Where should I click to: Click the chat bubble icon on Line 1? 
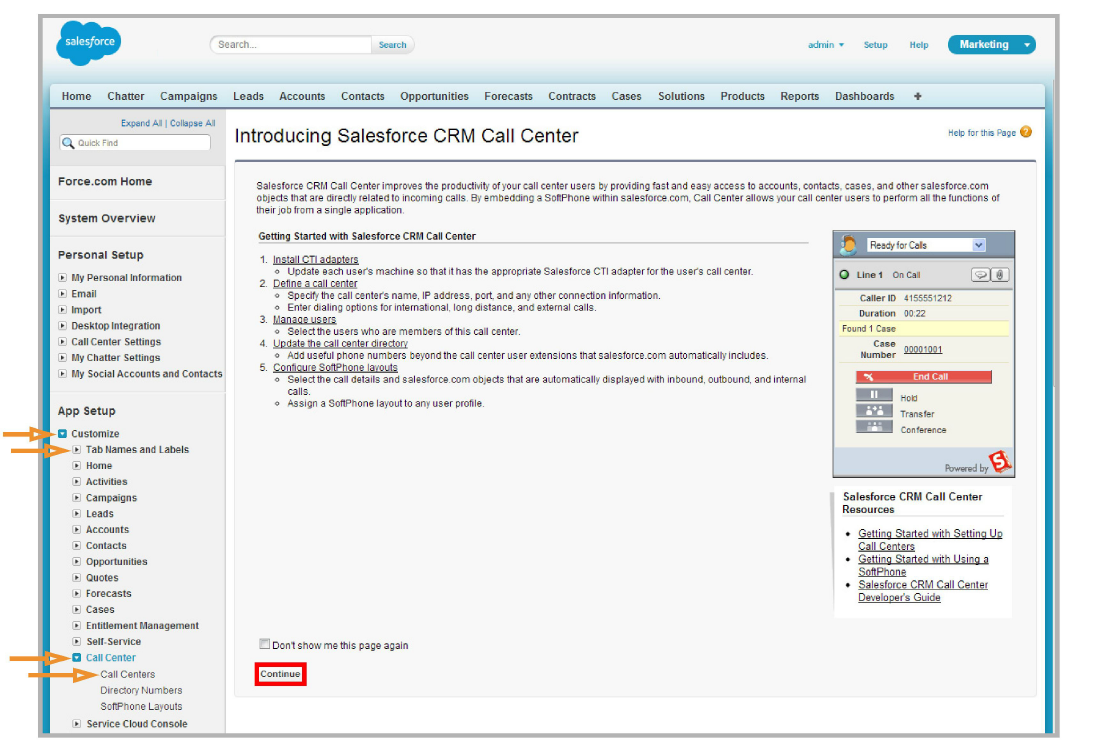[980, 275]
